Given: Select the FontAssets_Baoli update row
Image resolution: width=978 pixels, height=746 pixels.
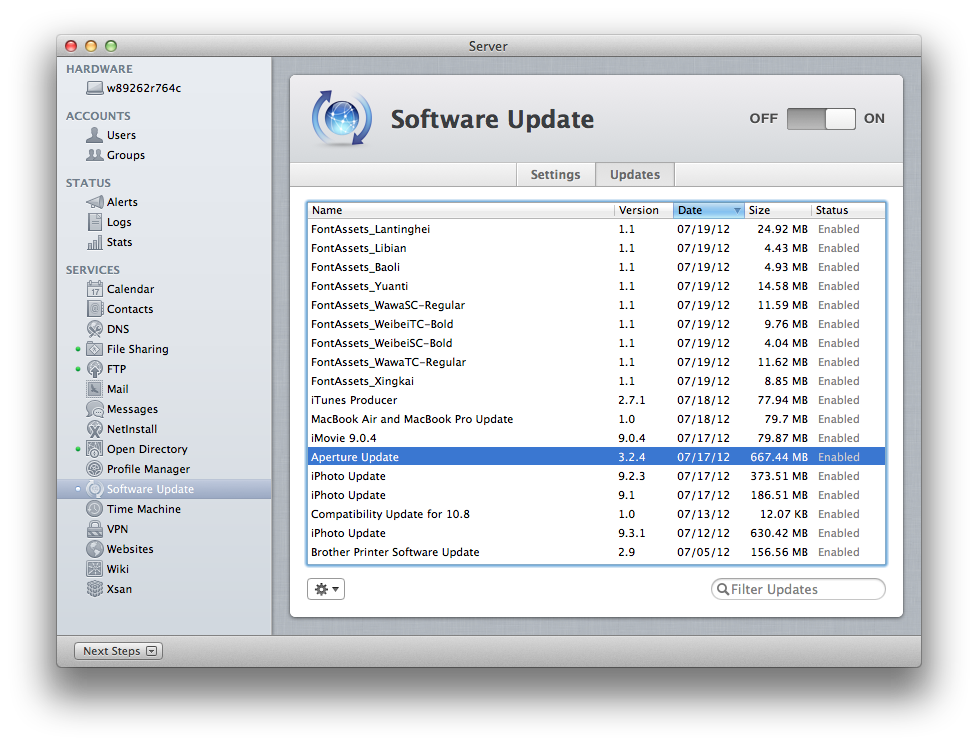Looking at the screenshot, I should 596,267.
